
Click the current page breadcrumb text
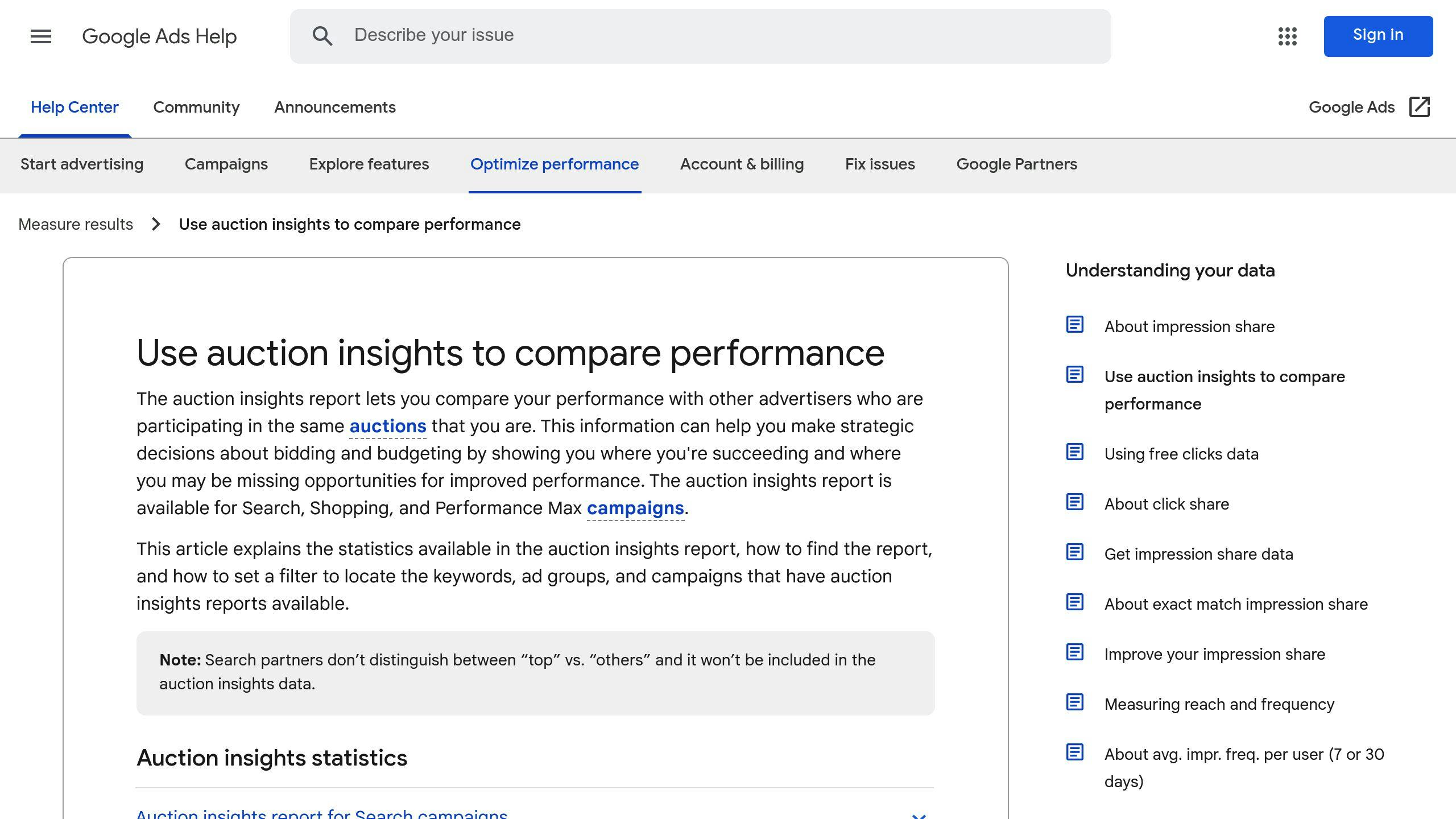[349, 224]
